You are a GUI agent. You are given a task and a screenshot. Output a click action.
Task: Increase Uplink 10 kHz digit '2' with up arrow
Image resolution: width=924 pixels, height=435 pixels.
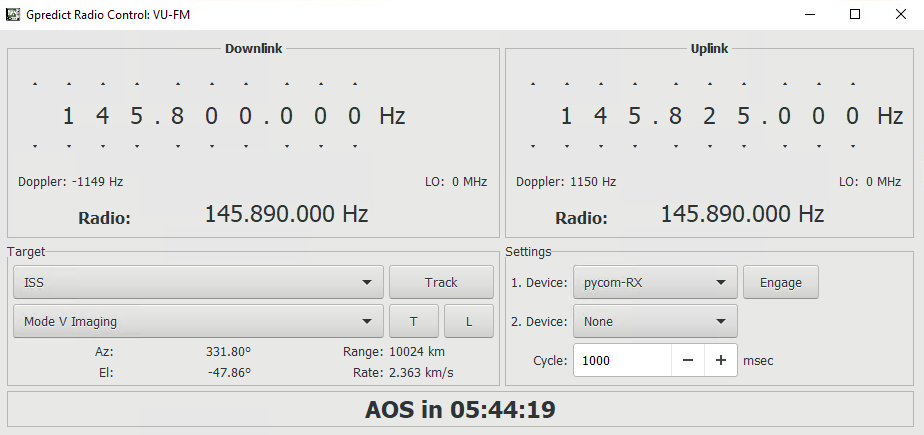pos(710,84)
